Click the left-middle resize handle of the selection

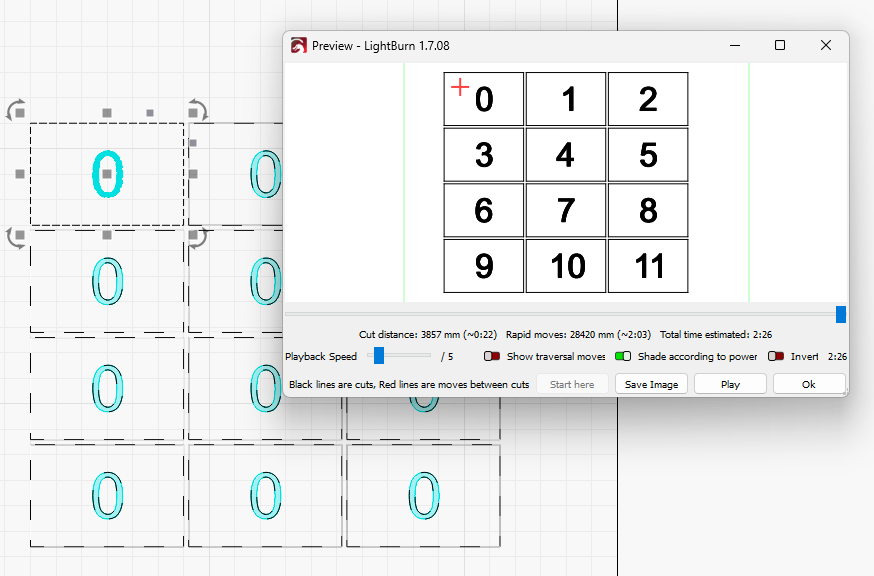20,174
